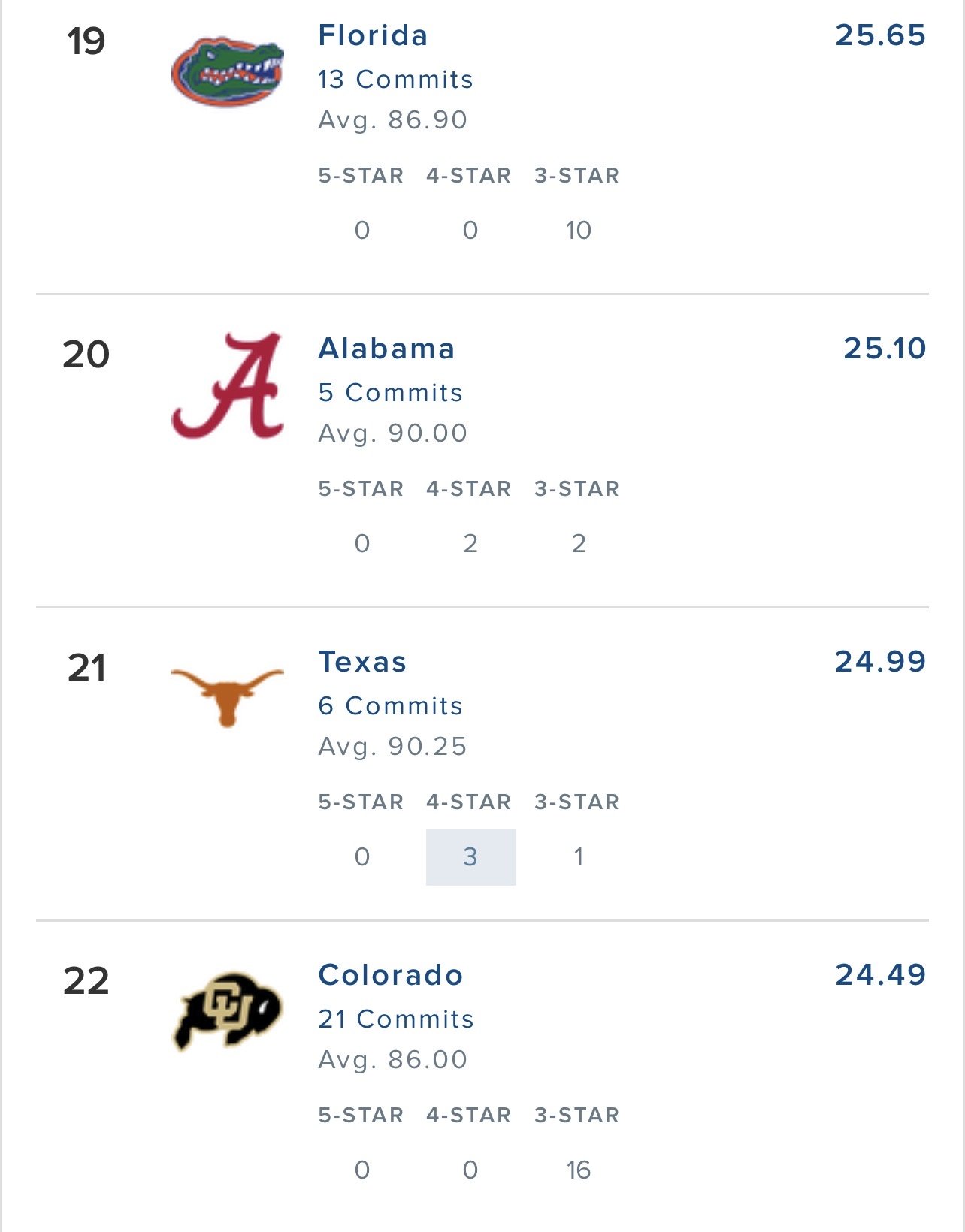This screenshot has width=965, height=1232.
Task: Click Texas's team score 24.99
Action: click(x=880, y=662)
